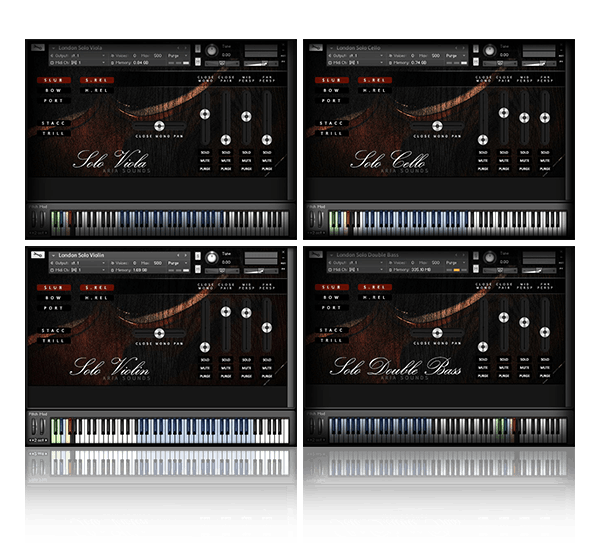Open the Output dropdown in Viola header

(x=103, y=55)
